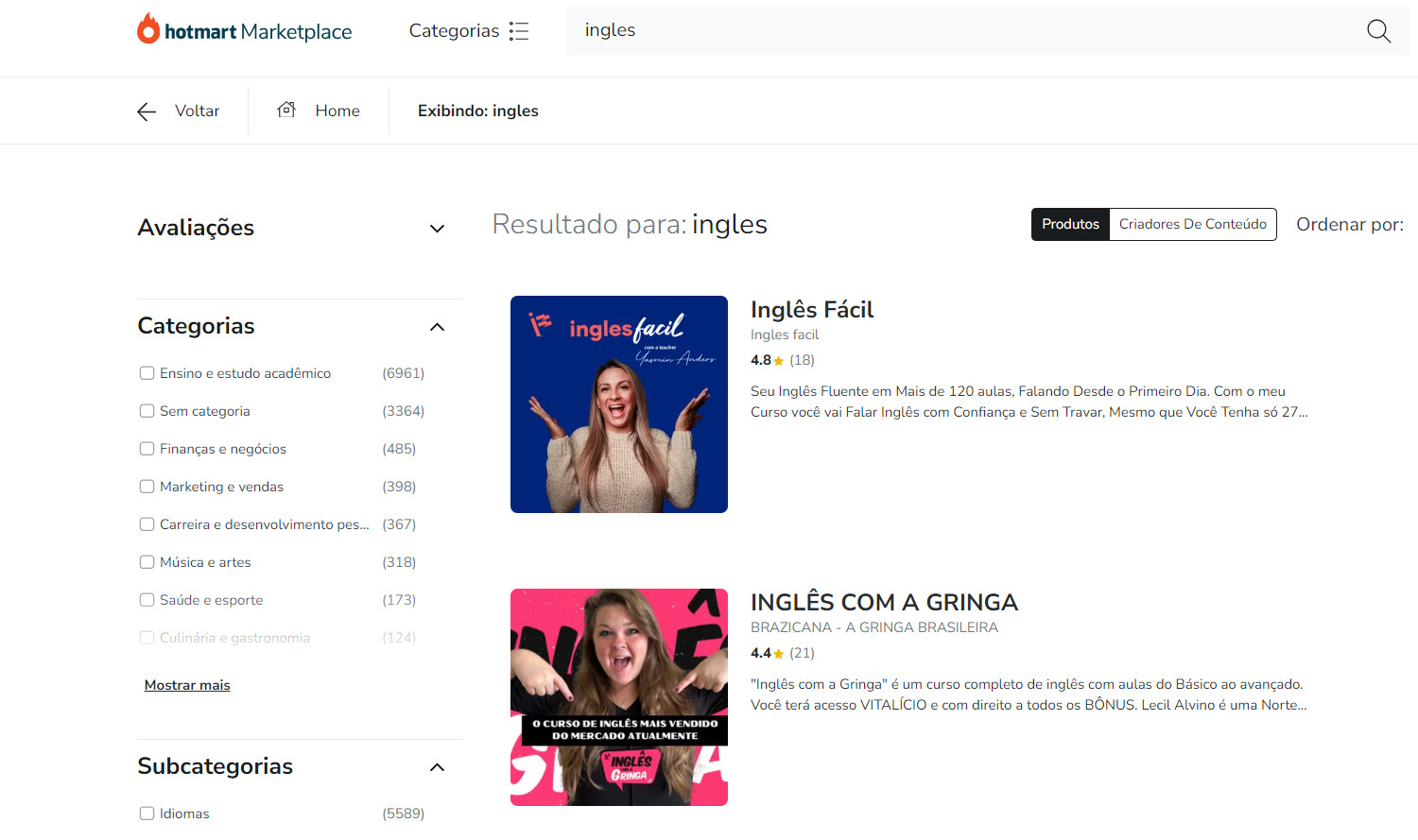The image size is (1418, 840).
Task: Select the Produtos tab
Action: click(1070, 224)
